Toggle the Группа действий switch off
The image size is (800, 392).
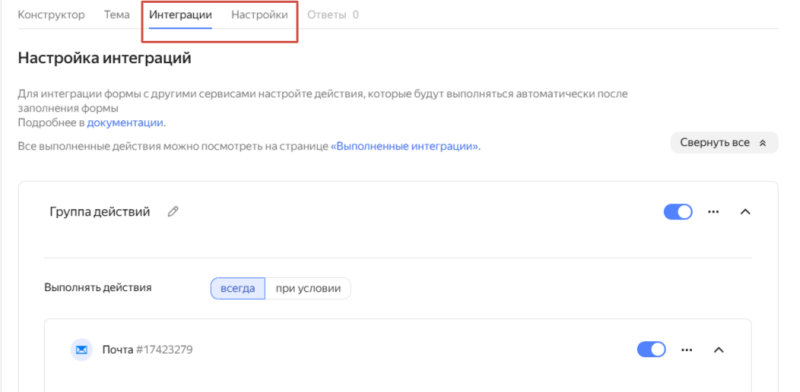pyautogui.click(x=678, y=211)
